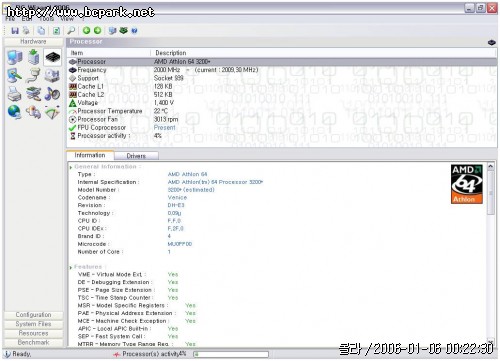Open the Network globe icon
The image size is (500, 361).
pyautogui.click(x=15, y=112)
